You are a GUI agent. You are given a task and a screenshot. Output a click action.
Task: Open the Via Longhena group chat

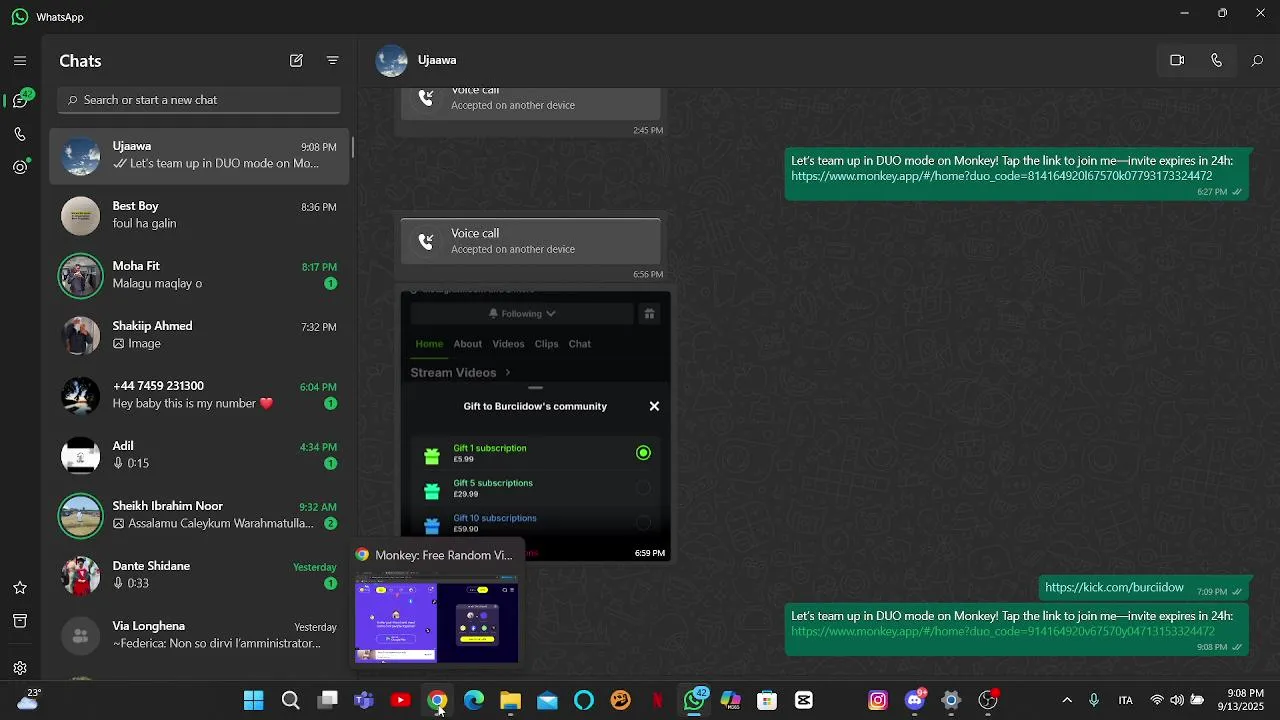click(x=199, y=635)
